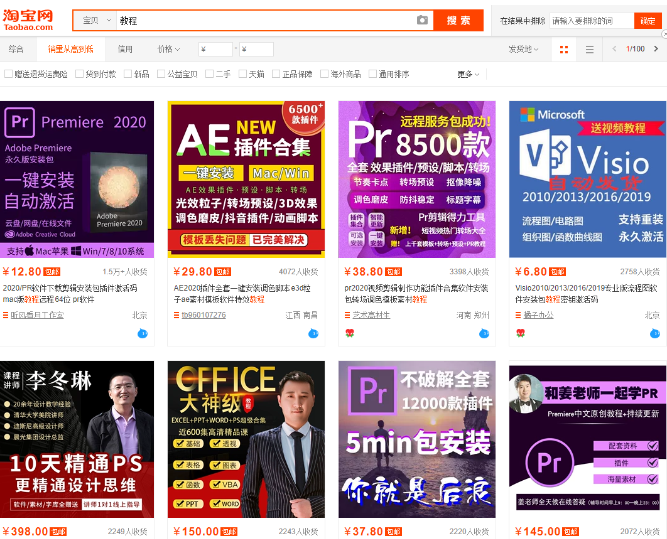Viewport: 667px width, 539px height.
Task: Toggle 正品保障 checkbox
Action: (276, 74)
